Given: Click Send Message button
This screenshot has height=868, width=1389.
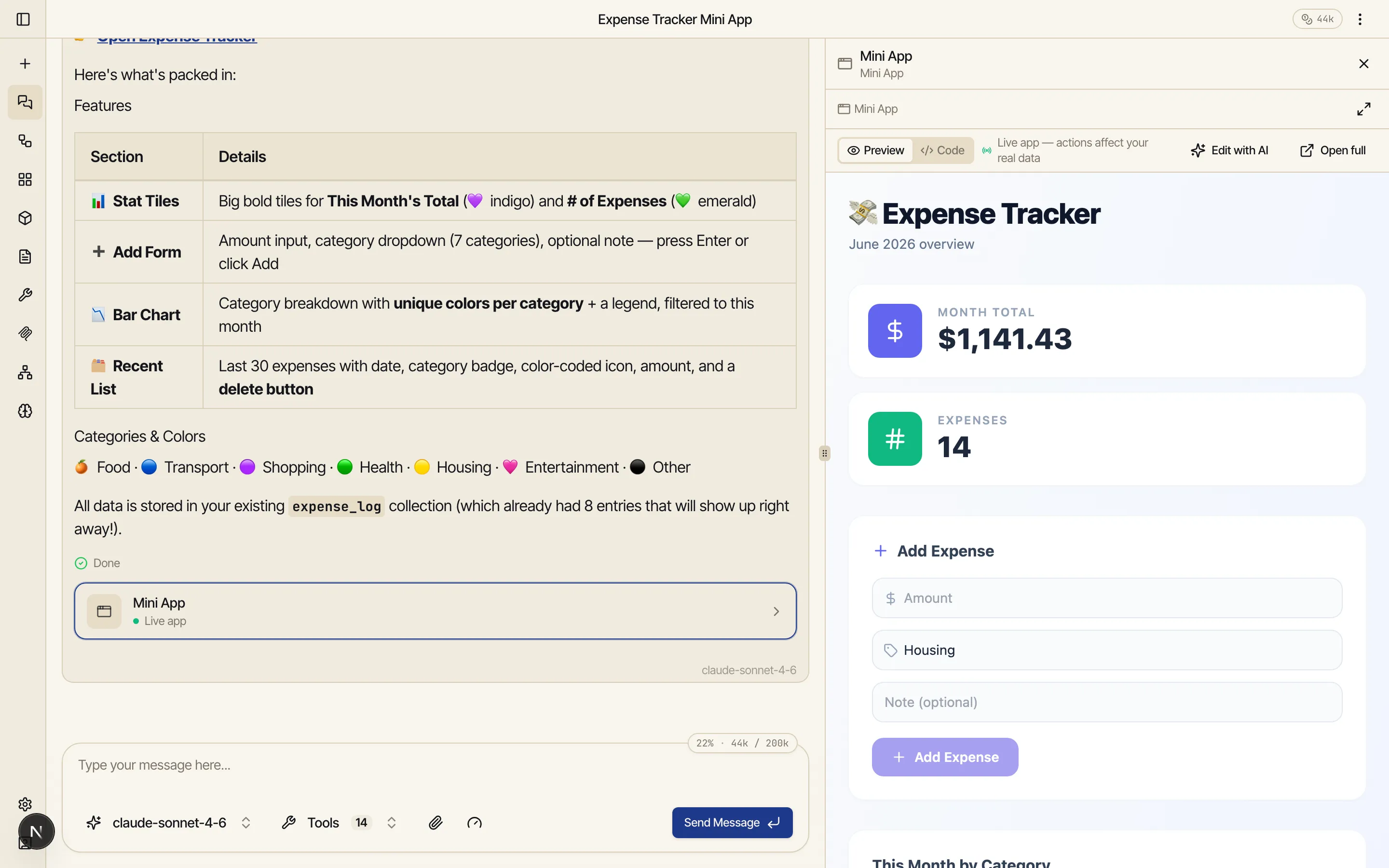Looking at the screenshot, I should (x=732, y=823).
